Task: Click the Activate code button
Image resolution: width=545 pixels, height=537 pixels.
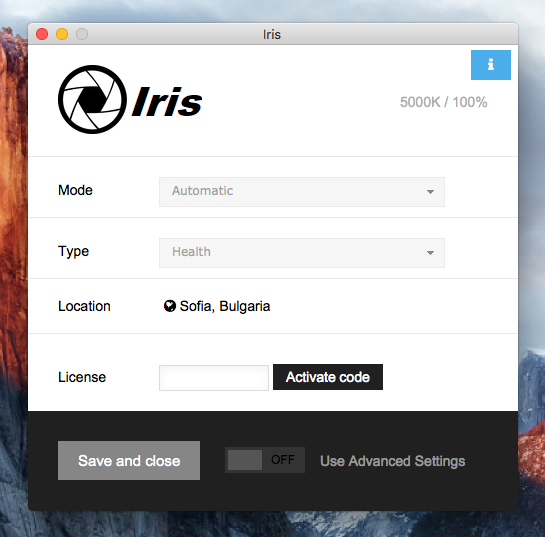Action: [328, 377]
